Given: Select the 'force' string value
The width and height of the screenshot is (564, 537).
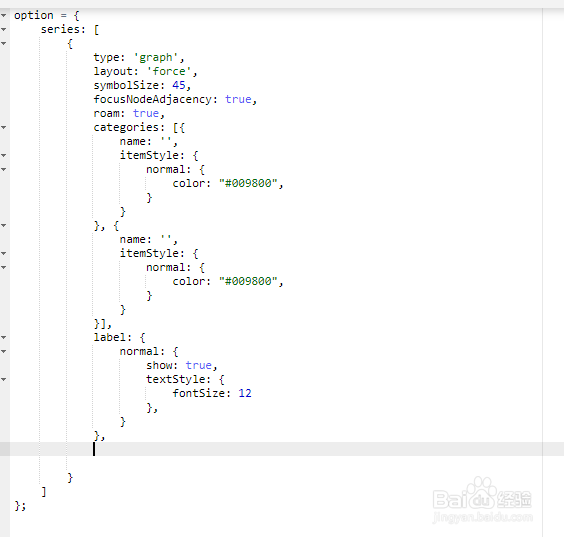Looking at the screenshot, I should pyautogui.click(x=169, y=71).
